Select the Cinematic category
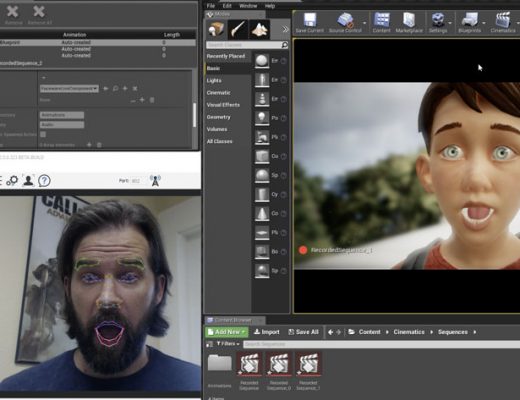Screen dimensions: 520x400 [228, 93]
